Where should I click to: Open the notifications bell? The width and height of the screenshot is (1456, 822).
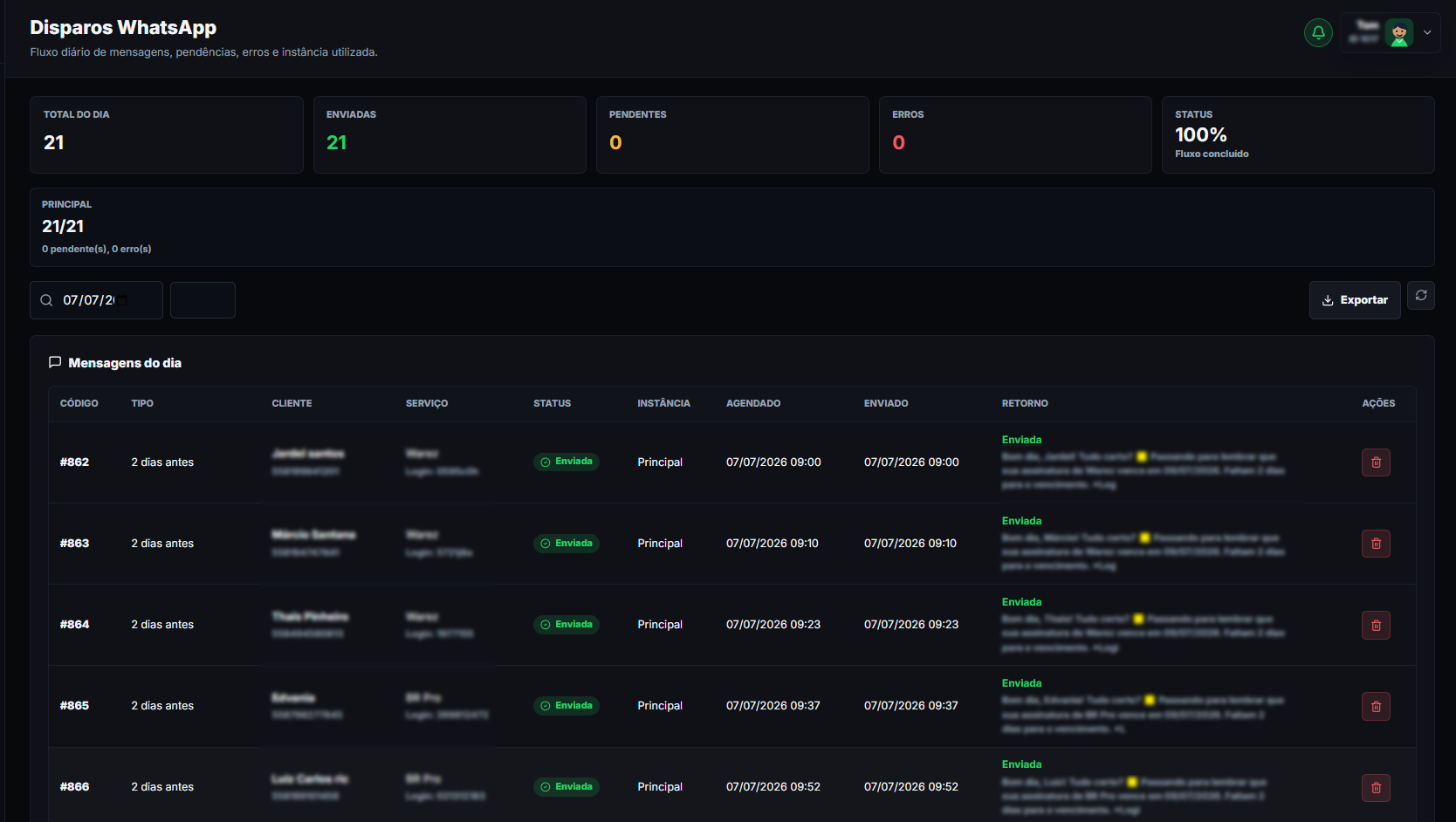click(x=1318, y=33)
